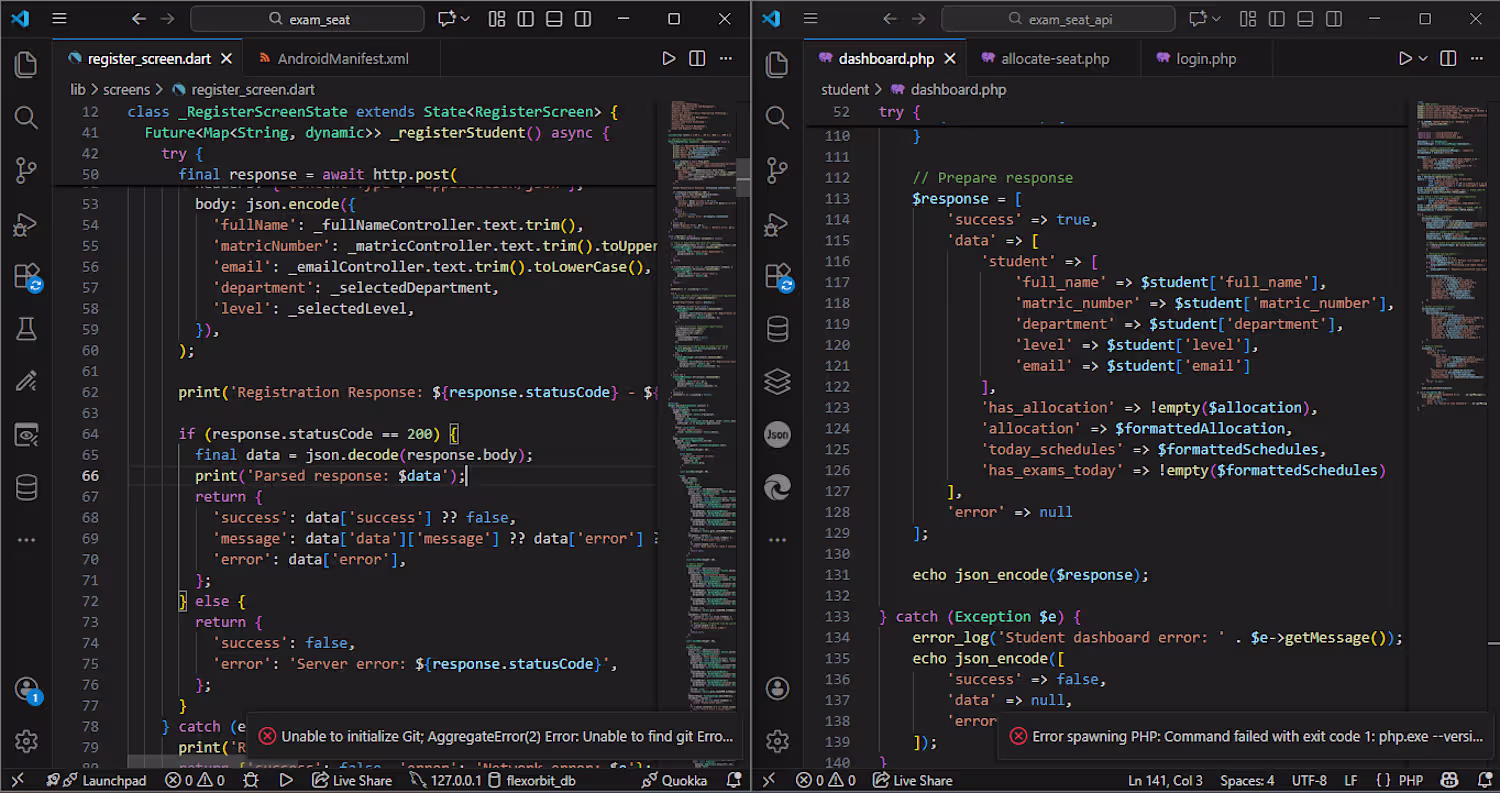Click the exam_seat_api command center search box
Viewport: 1500px width, 793px height.
point(1059,19)
